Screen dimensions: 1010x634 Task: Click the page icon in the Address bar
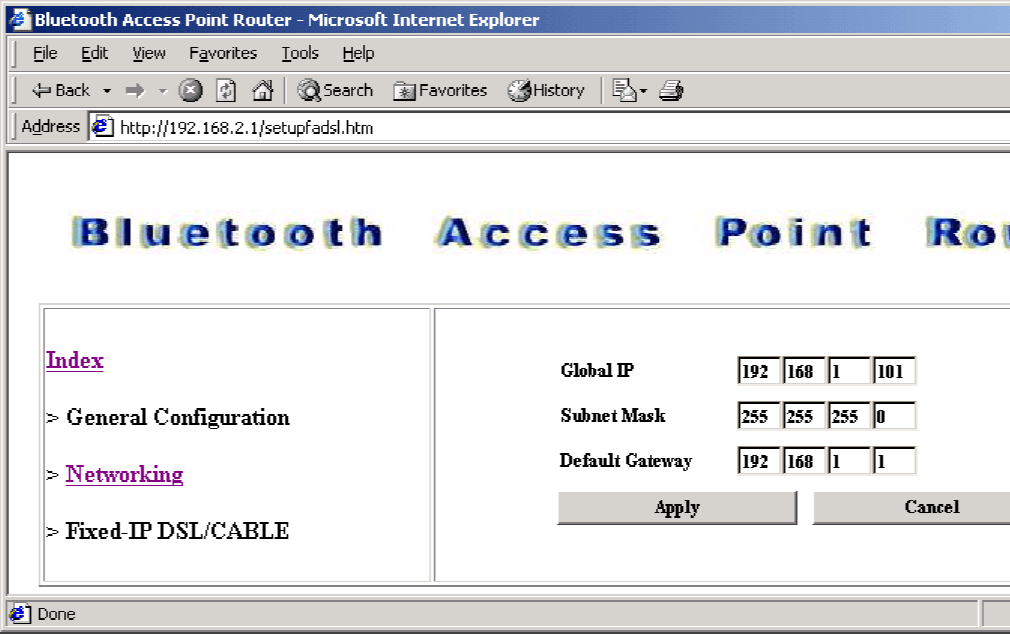pyautogui.click(x=102, y=127)
